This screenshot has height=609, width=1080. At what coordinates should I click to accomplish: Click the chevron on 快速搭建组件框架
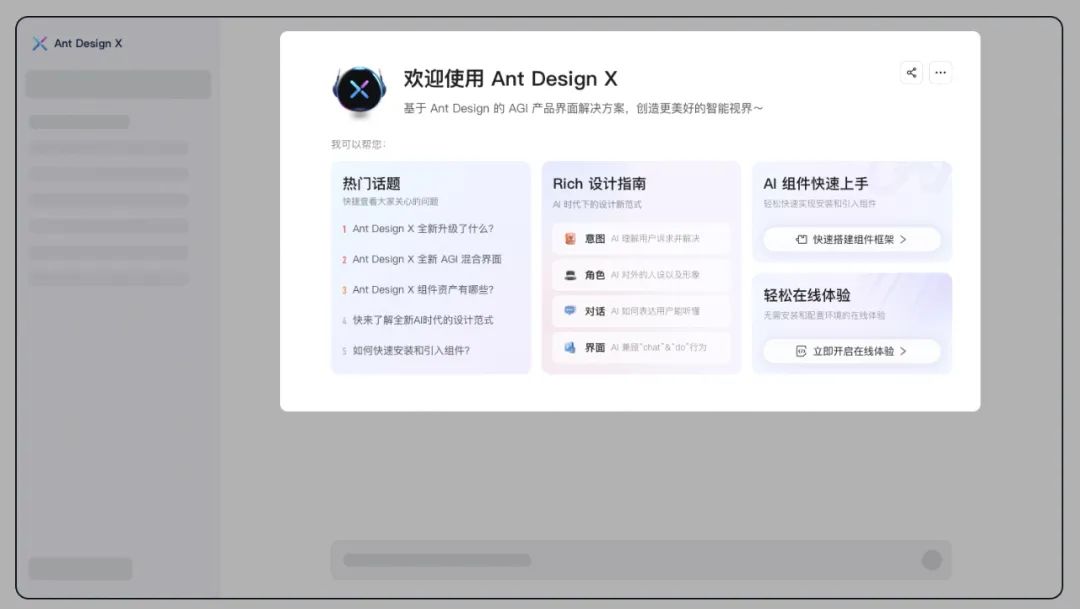pyautogui.click(x=903, y=239)
